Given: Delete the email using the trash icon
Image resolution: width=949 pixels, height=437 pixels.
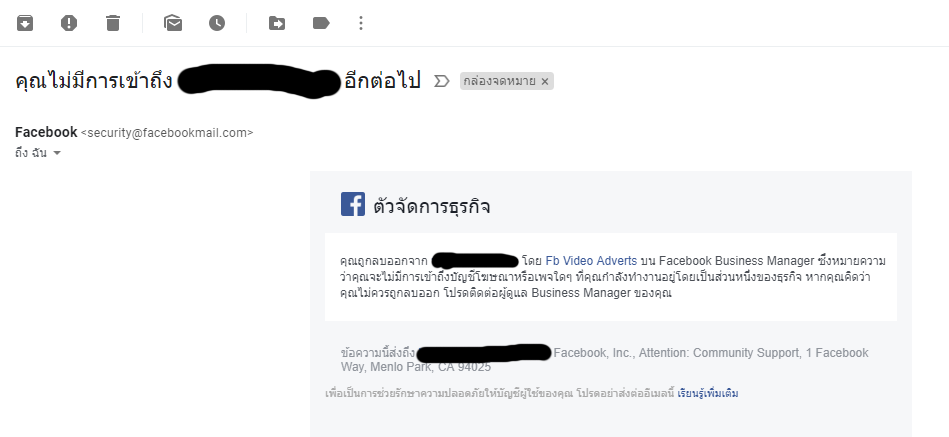Looking at the screenshot, I should pyautogui.click(x=113, y=23).
